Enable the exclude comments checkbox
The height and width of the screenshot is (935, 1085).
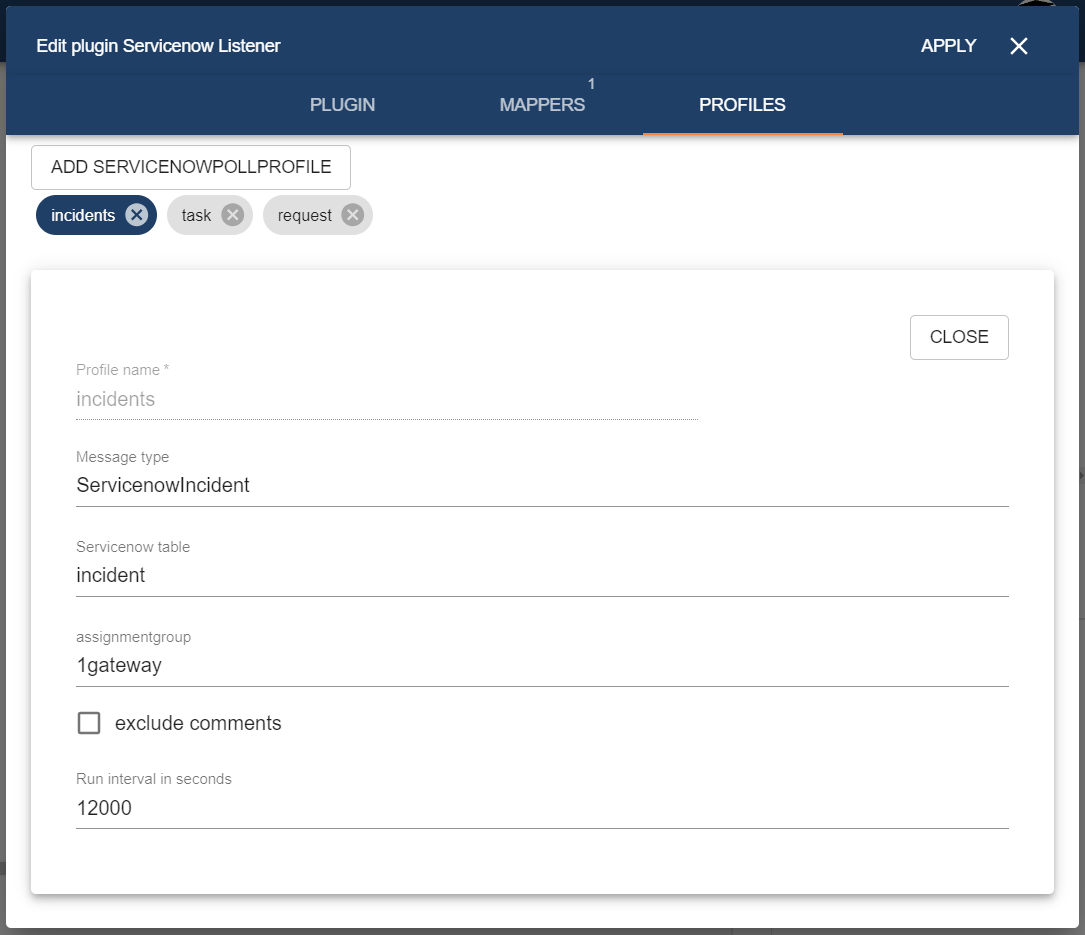89,723
